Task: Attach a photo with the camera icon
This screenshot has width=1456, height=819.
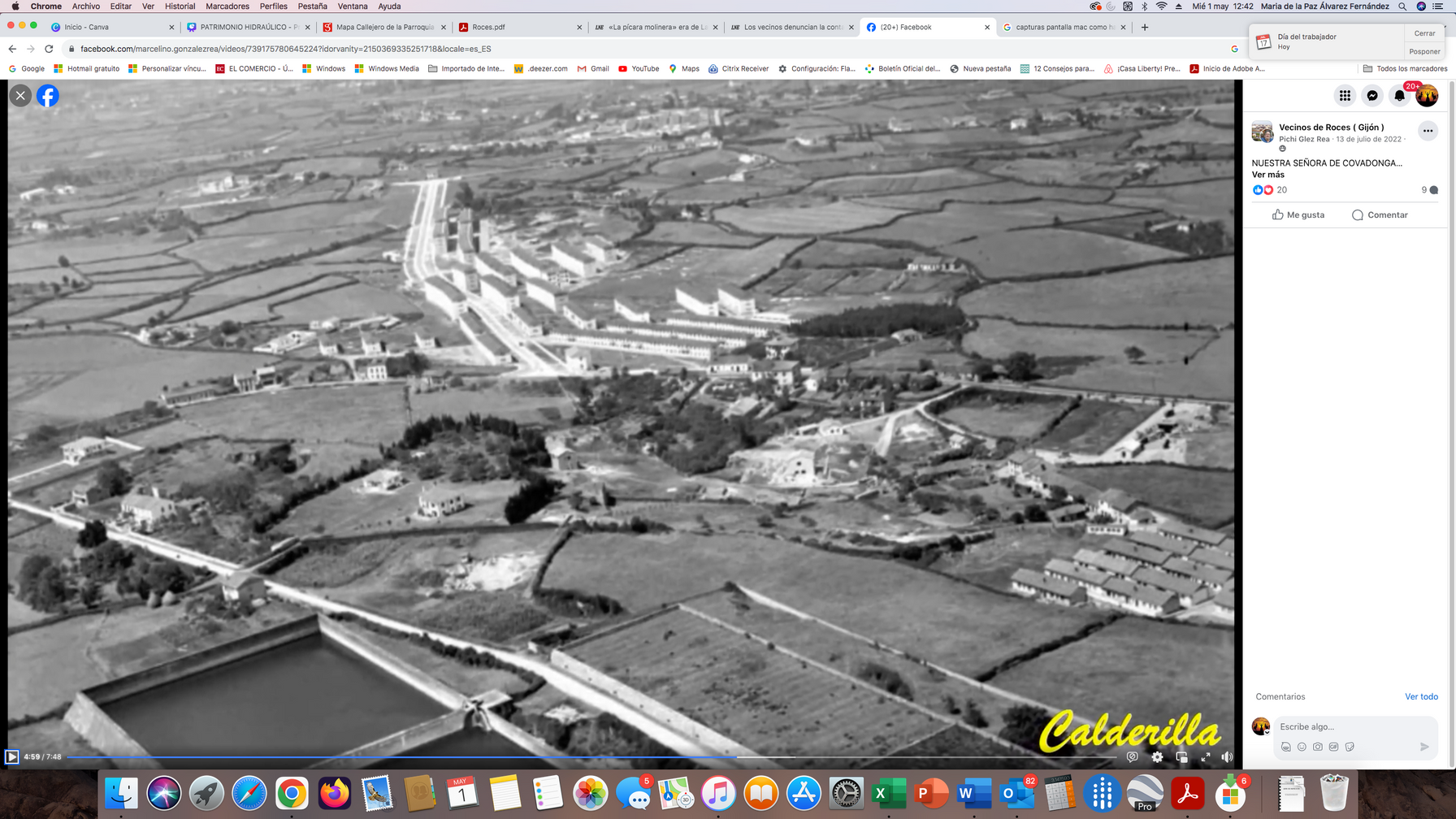Action: tap(1318, 747)
